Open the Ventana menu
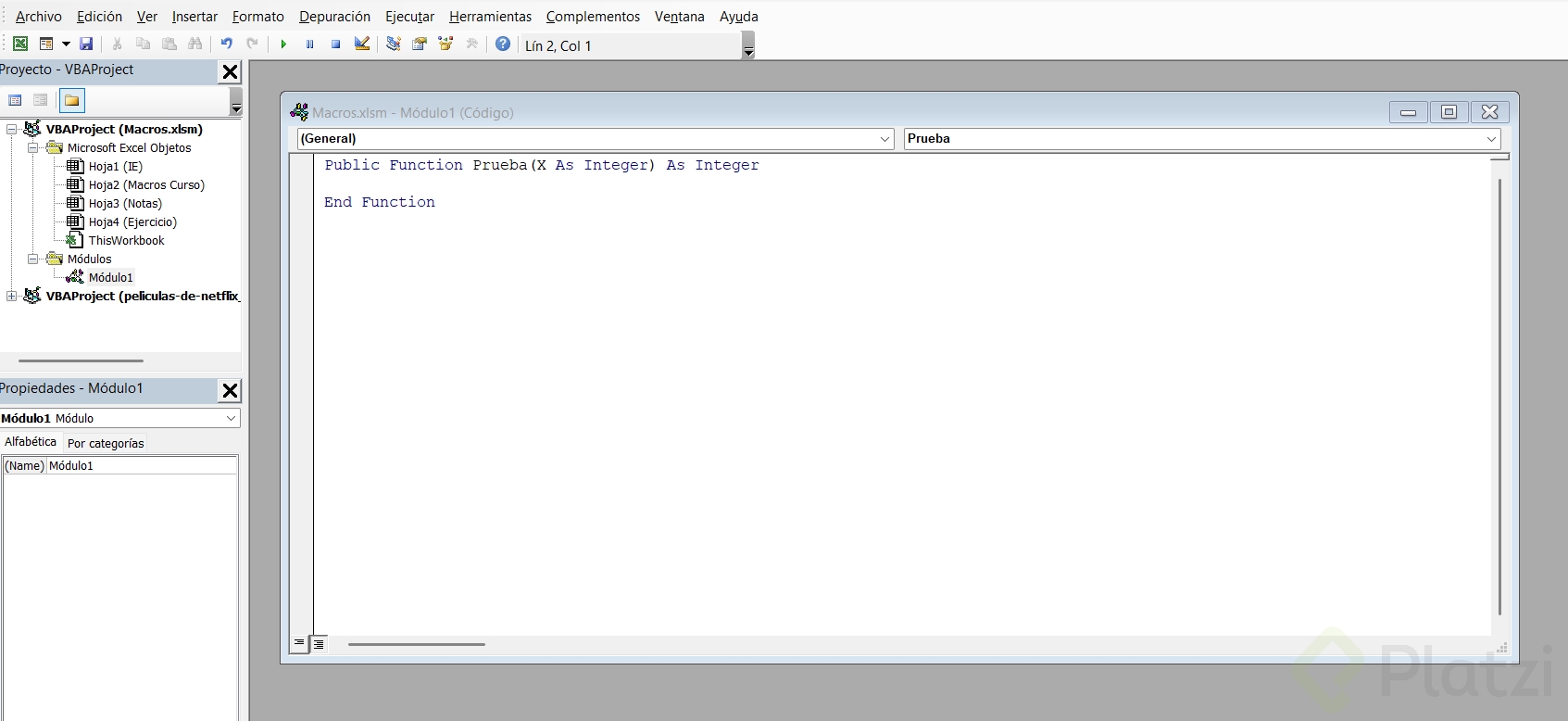The width and height of the screenshot is (1568, 721). pyautogui.click(x=679, y=17)
